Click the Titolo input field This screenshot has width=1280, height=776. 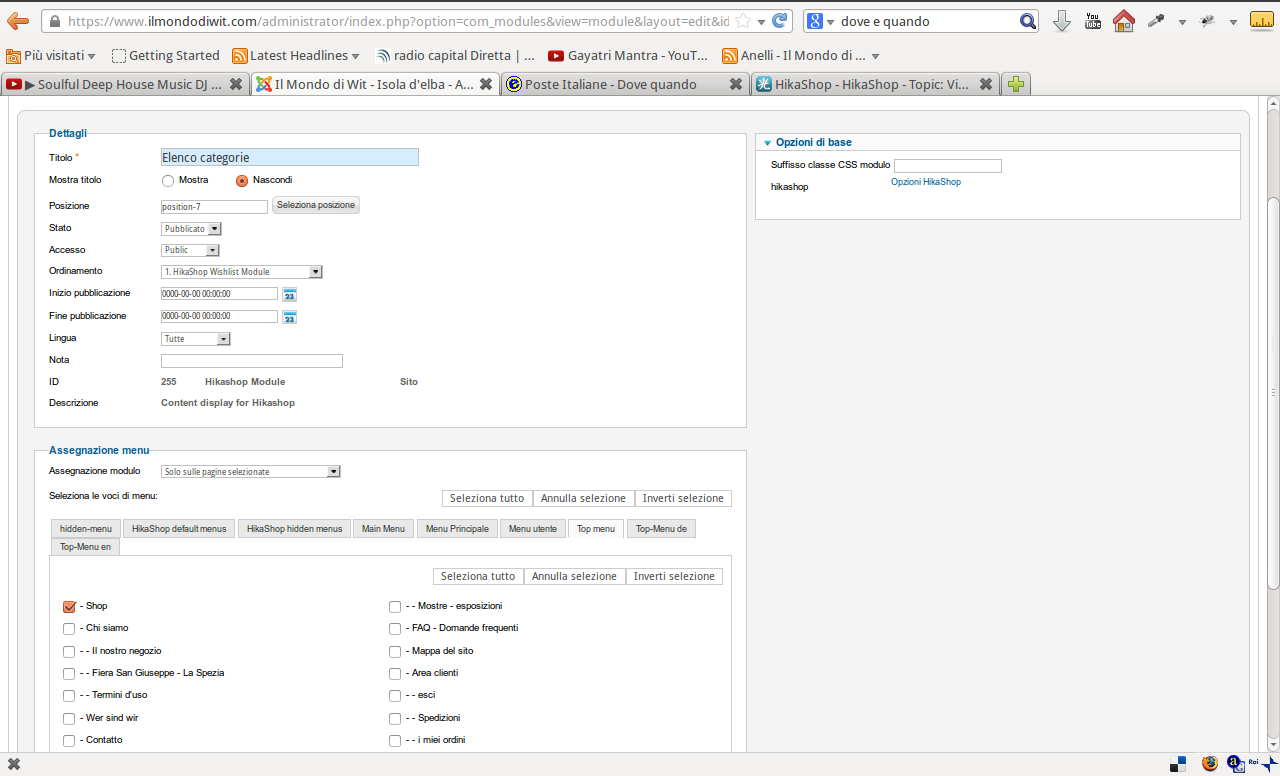[x=290, y=157]
